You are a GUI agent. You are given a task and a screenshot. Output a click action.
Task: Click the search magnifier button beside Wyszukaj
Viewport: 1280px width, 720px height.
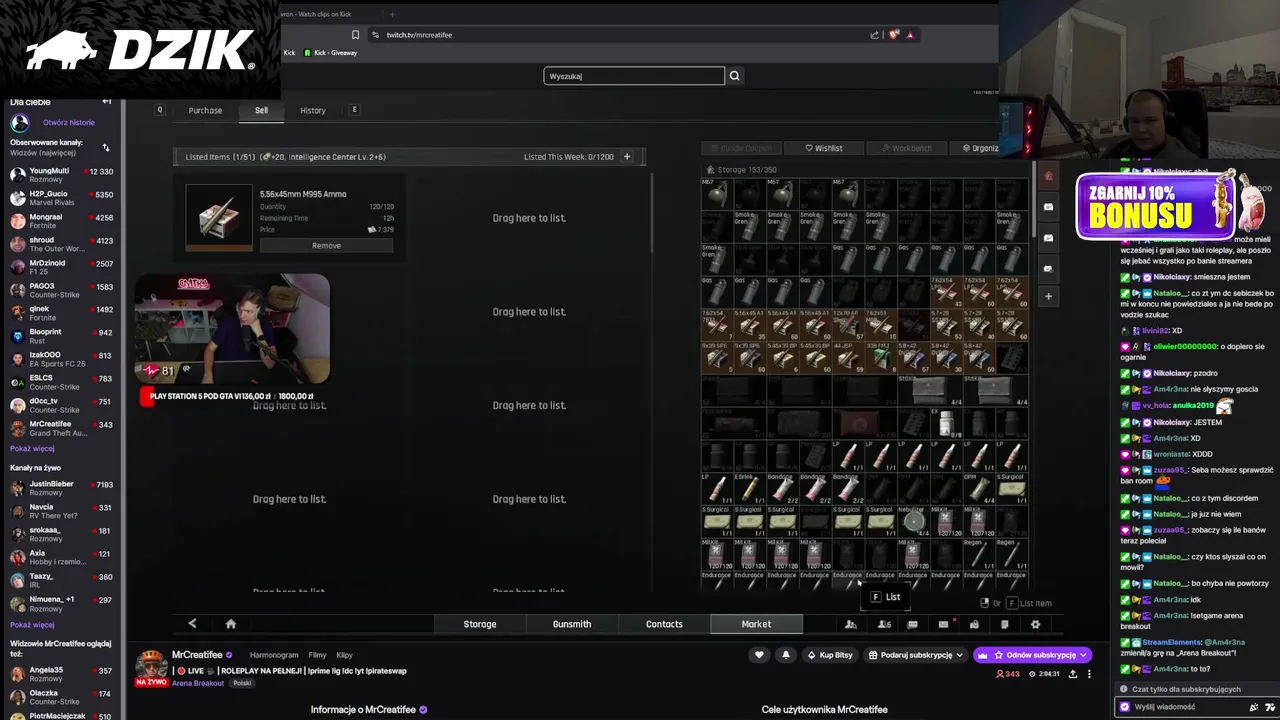(x=734, y=76)
